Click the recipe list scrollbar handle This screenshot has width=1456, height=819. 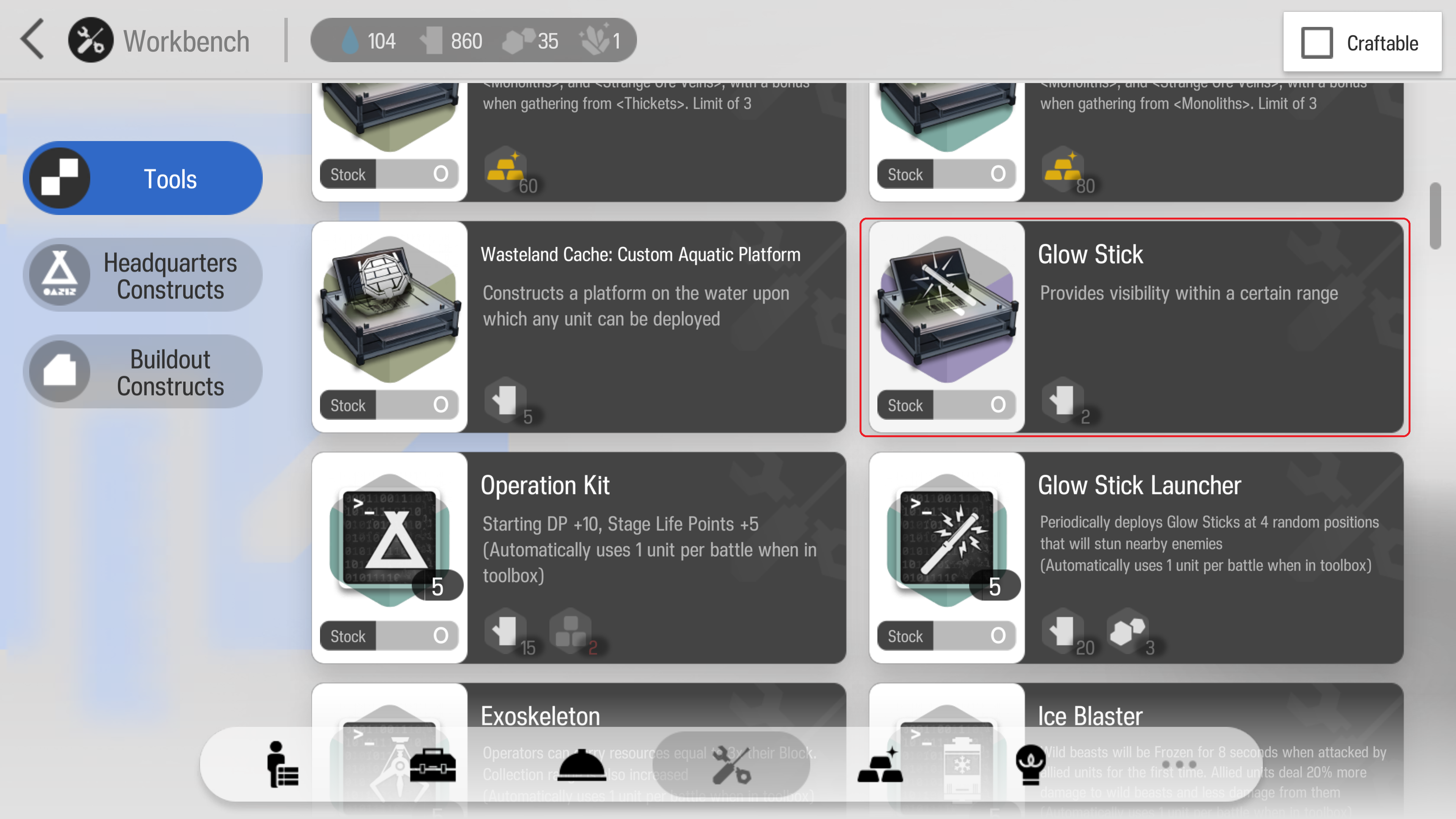[x=1434, y=215]
